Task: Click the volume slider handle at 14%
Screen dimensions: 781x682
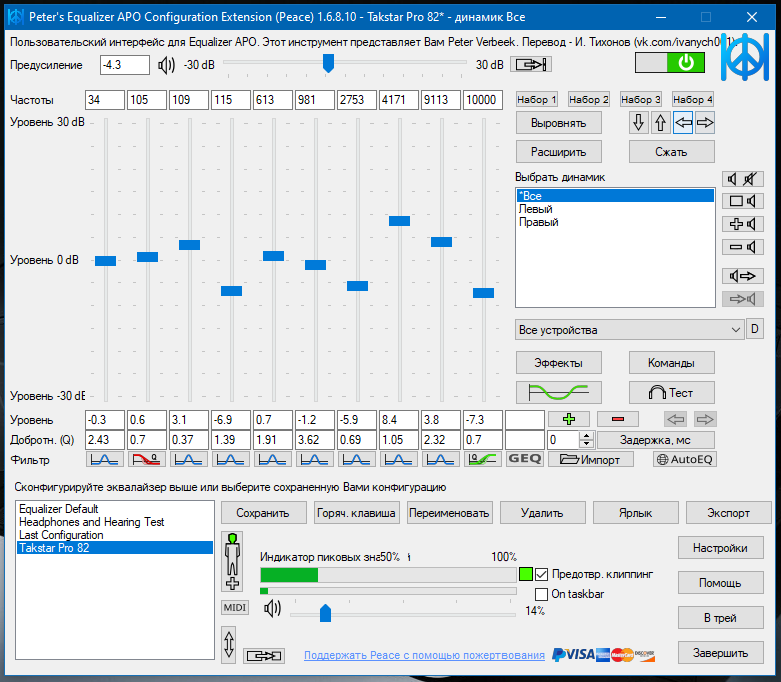Action: click(325, 613)
